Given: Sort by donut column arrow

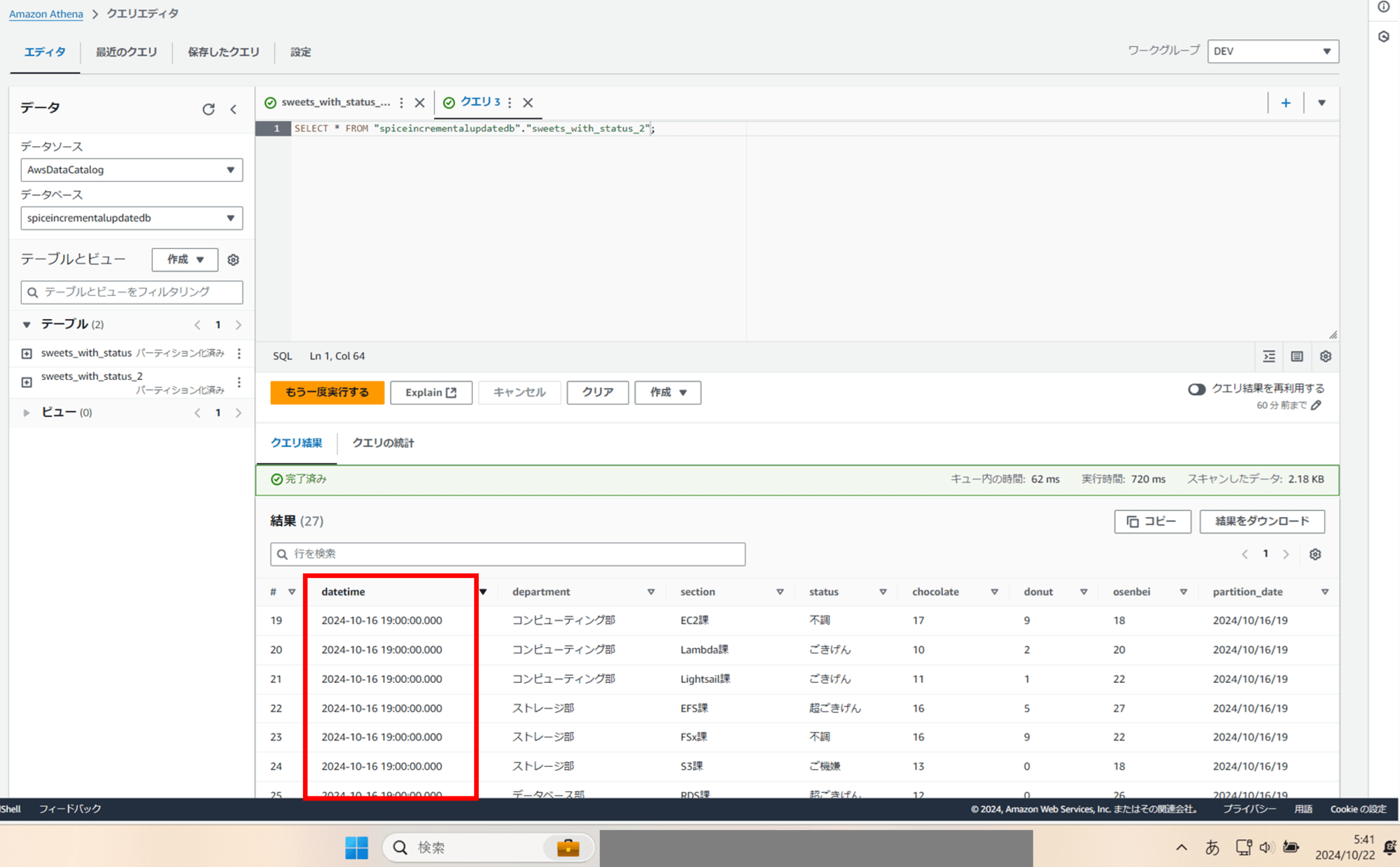Looking at the screenshot, I should pos(1084,592).
